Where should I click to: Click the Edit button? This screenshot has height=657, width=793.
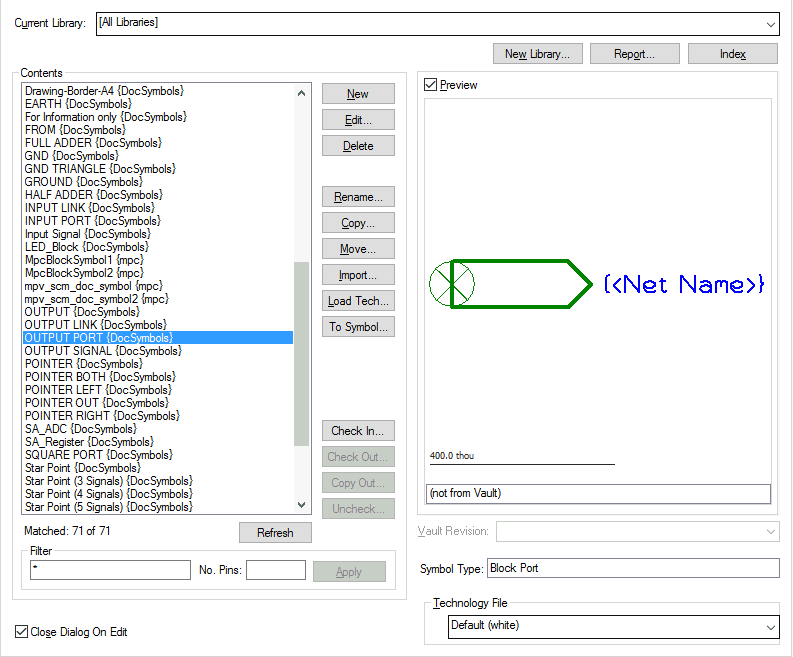(x=358, y=120)
